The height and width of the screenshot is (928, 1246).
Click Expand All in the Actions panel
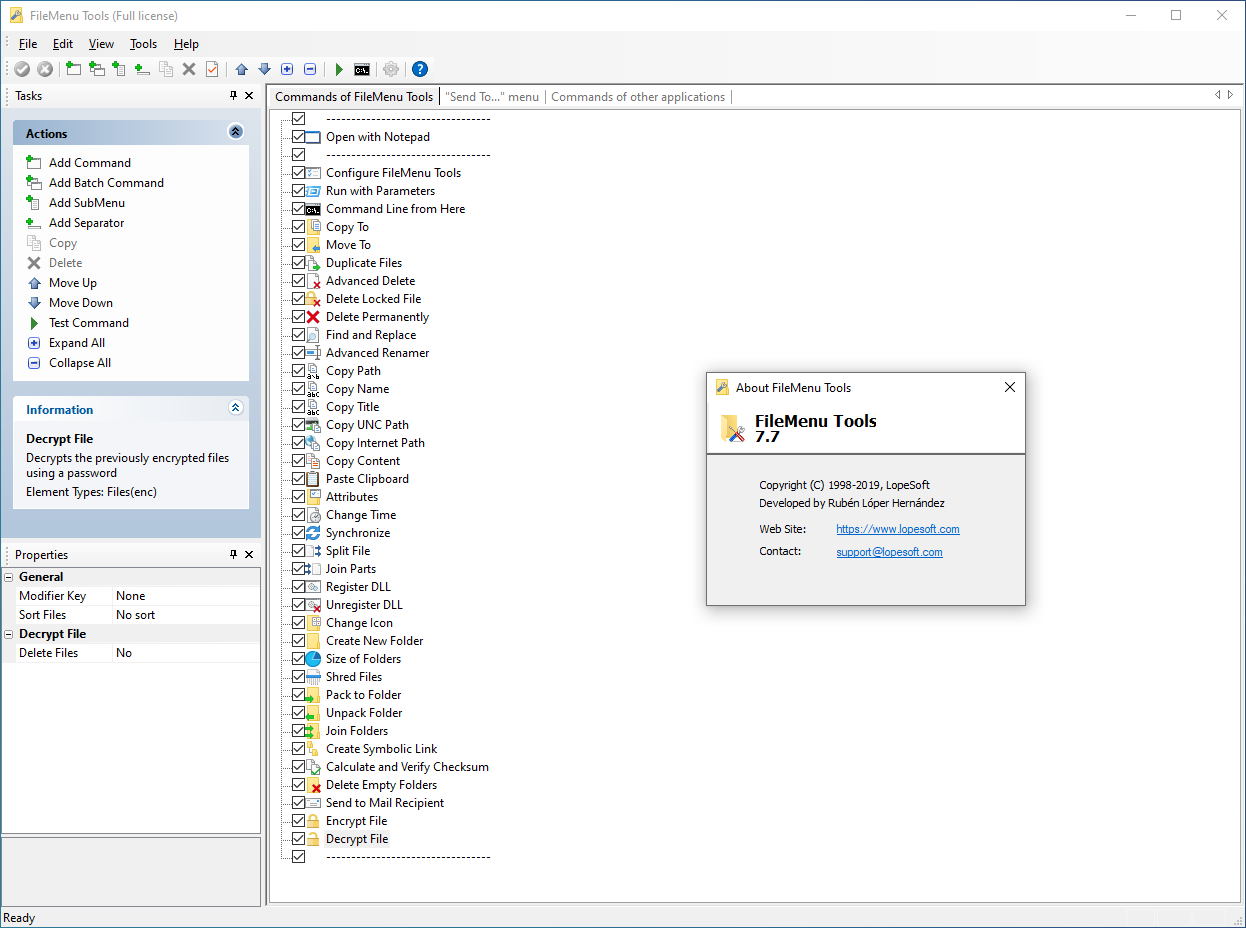(77, 343)
